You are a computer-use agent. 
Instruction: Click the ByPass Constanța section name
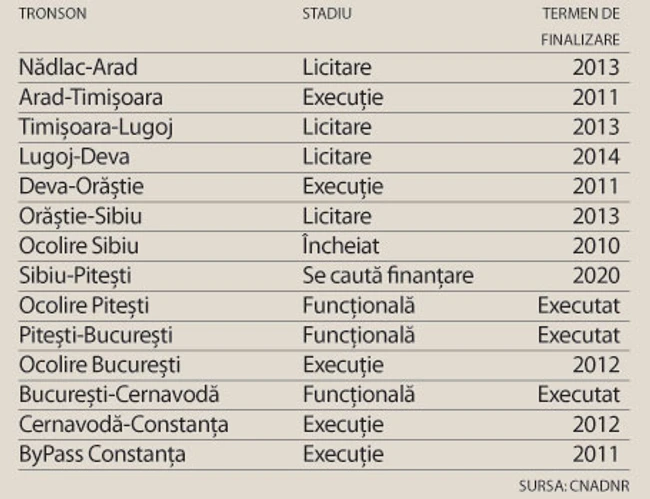pyautogui.click(x=102, y=454)
